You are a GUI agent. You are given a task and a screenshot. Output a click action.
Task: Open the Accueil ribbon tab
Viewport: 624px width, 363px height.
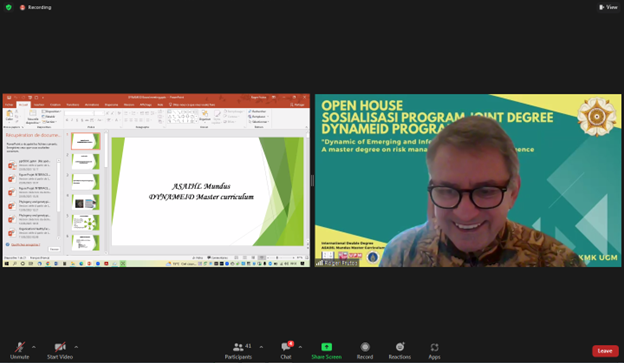point(23,105)
